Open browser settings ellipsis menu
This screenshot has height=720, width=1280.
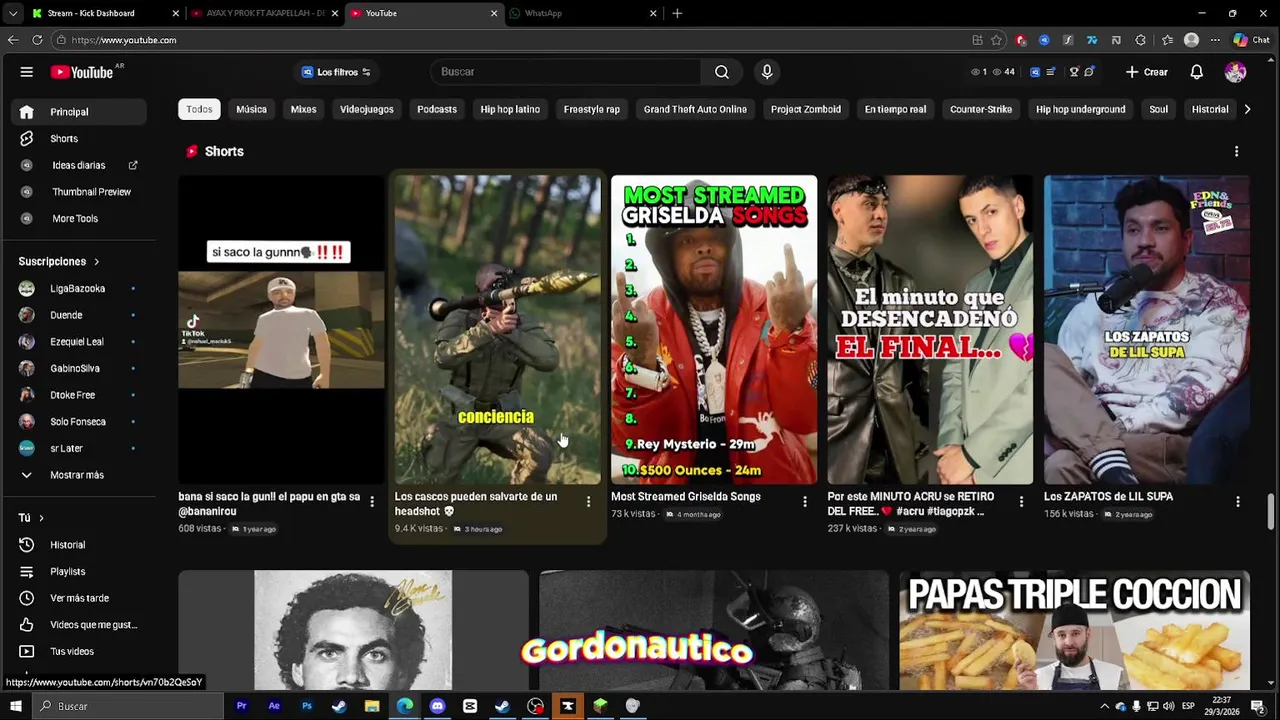tap(1215, 40)
